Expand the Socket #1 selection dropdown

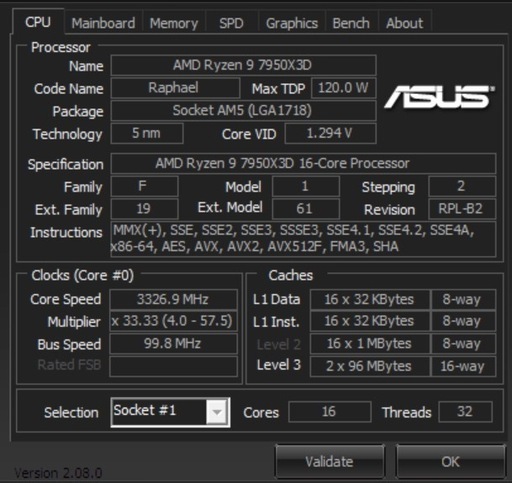coord(217,412)
